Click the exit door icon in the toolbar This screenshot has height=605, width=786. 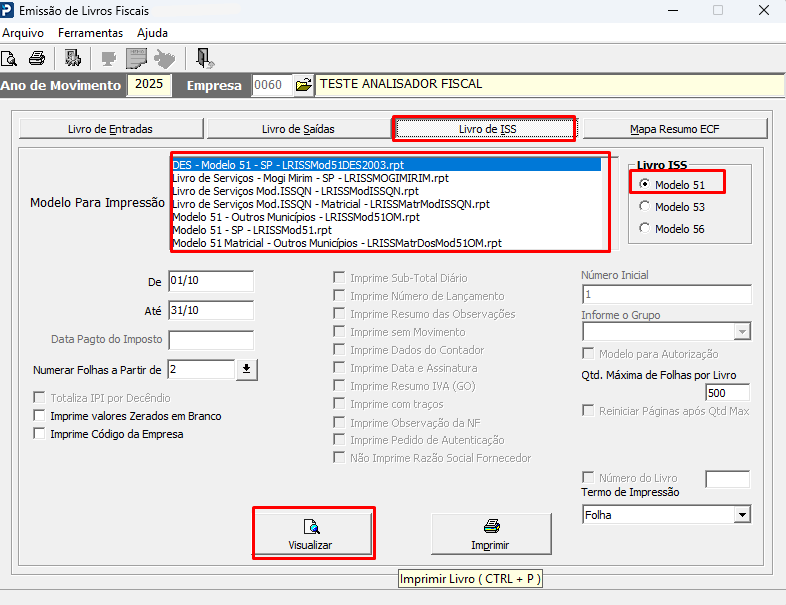pyautogui.click(x=205, y=59)
